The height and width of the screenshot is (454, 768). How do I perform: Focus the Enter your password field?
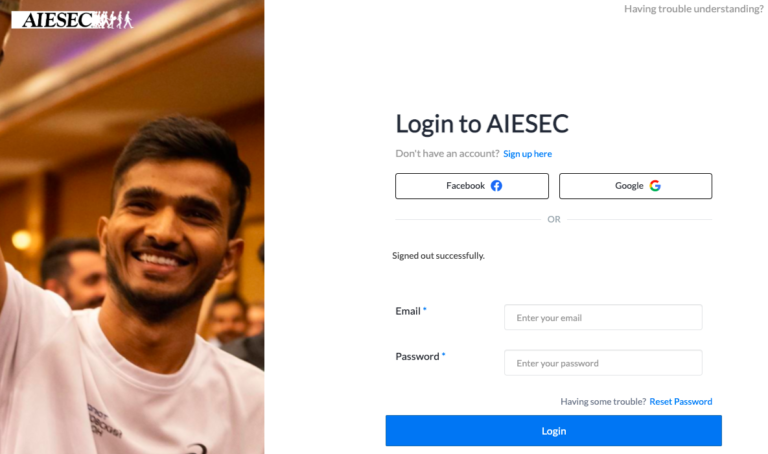click(x=603, y=363)
